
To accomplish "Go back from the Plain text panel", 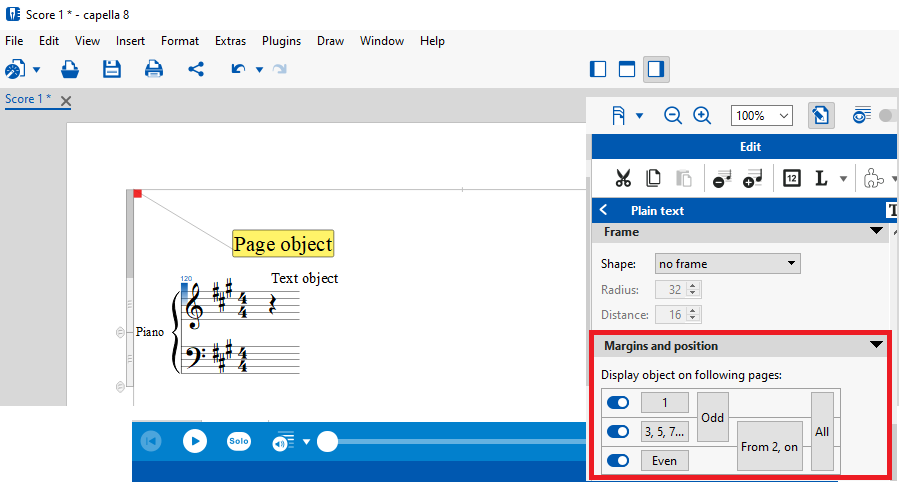I will click(604, 210).
